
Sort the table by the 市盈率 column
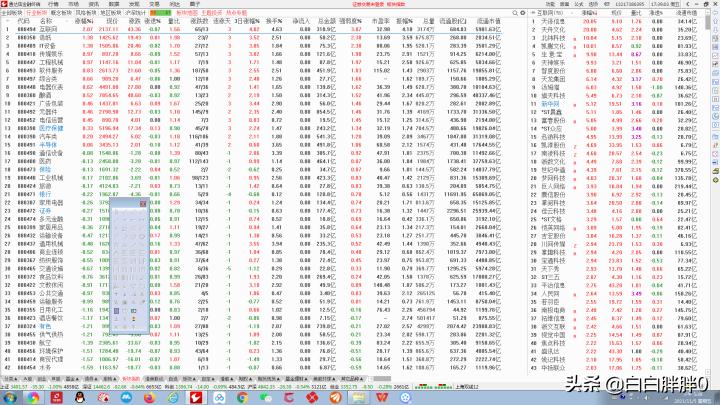tap(381, 21)
